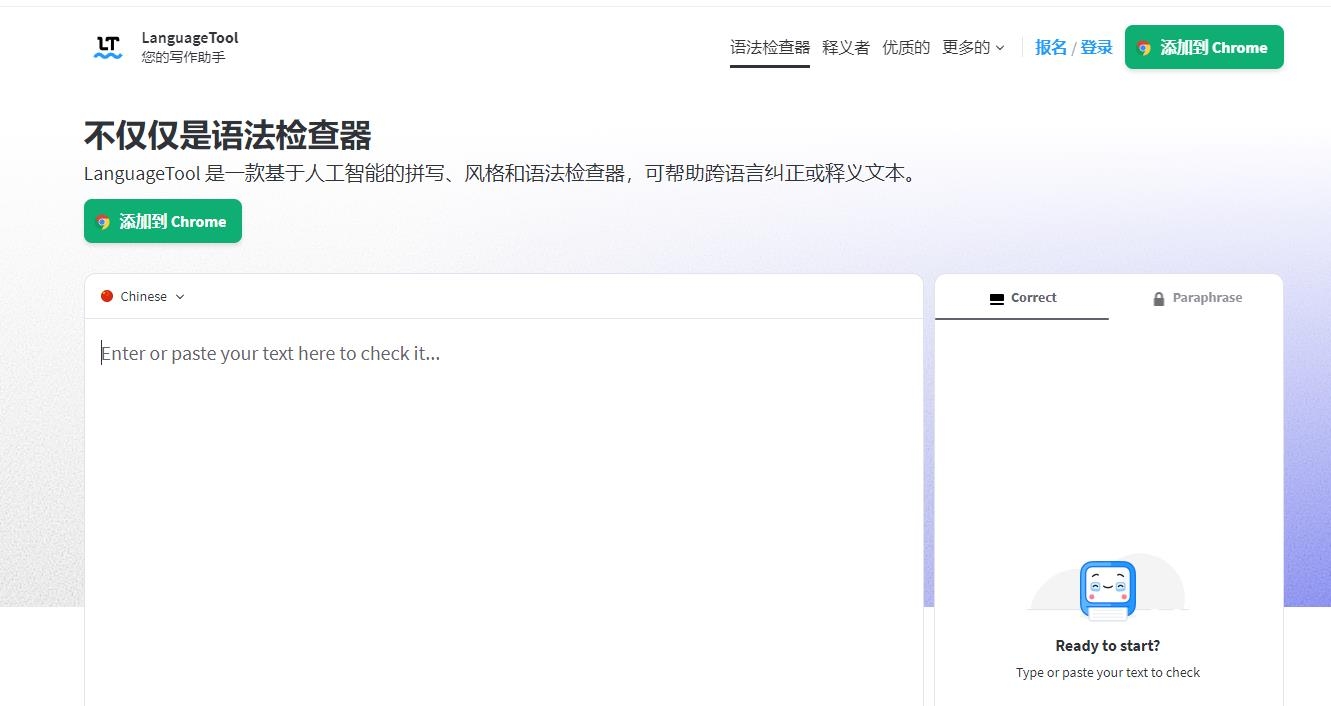The height and width of the screenshot is (706, 1331).
Task: Click the blue robot mascot illustration
Action: (x=1108, y=590)
